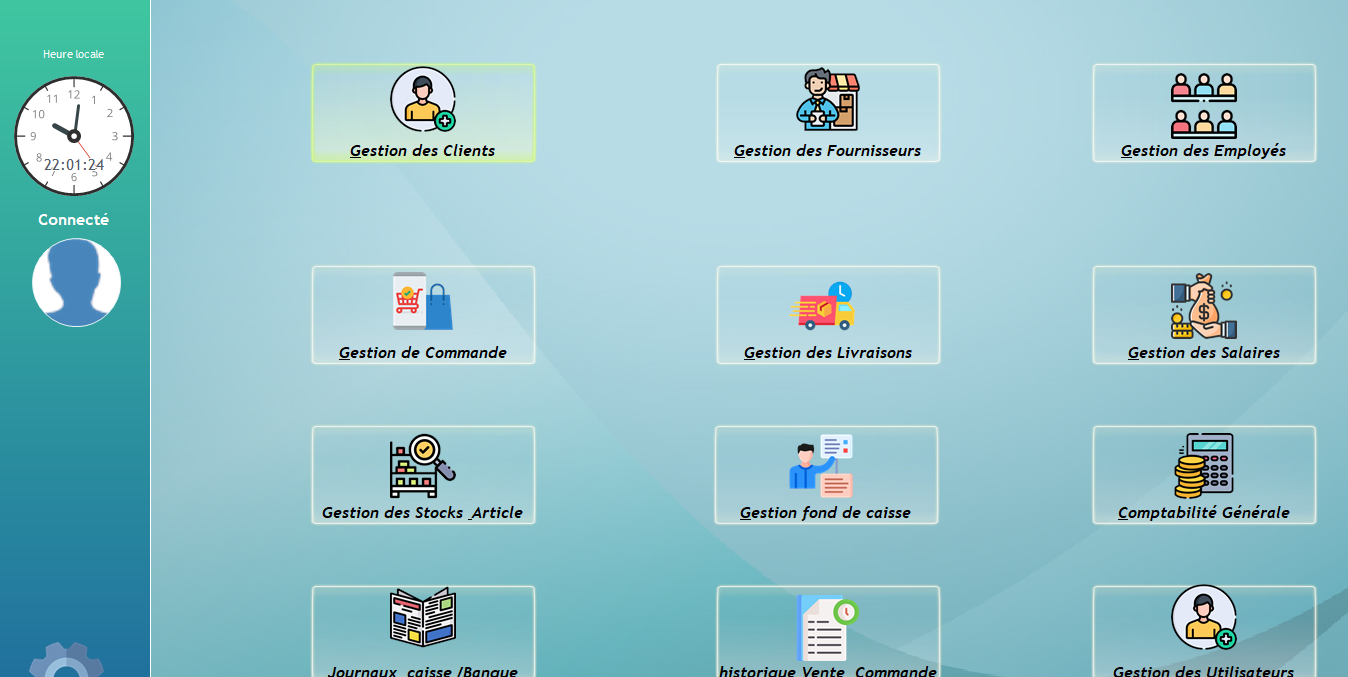Open Comptabilité Générale calculator tile
Viewport: 1348px width, 677px height.
[1204, 475]
